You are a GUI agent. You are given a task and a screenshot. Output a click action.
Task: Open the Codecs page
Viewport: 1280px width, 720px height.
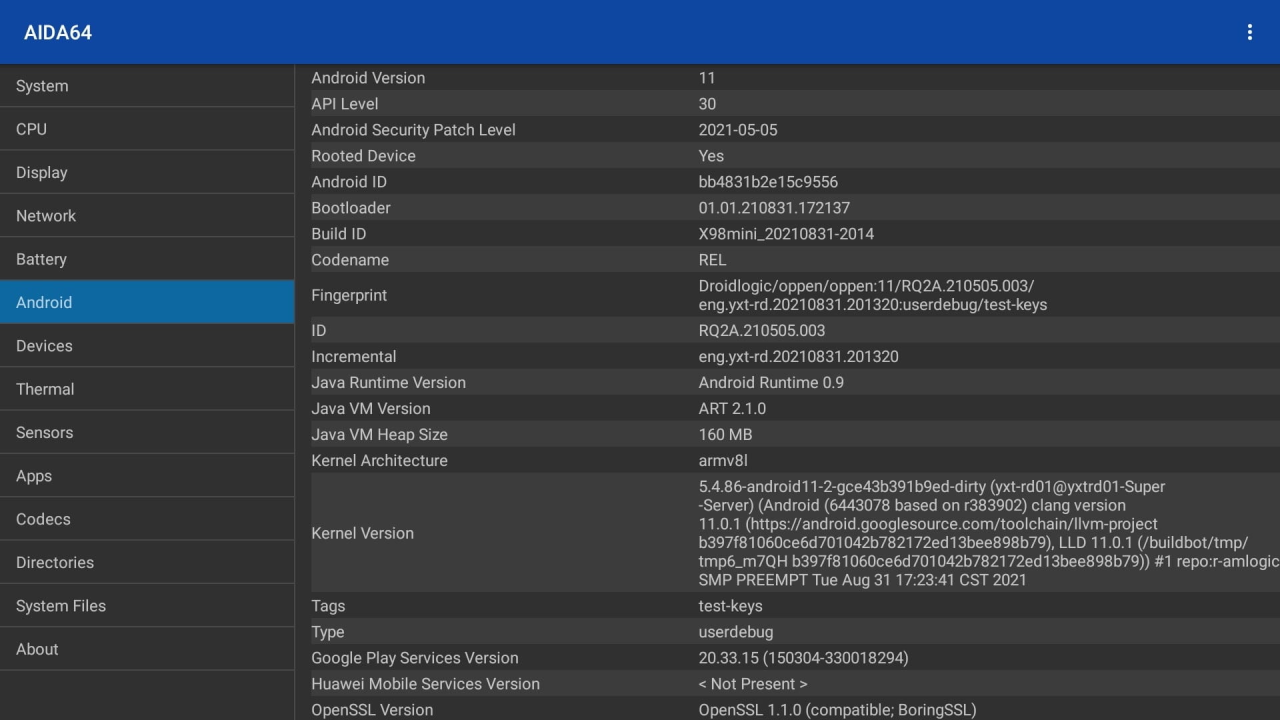pos(147,519)
